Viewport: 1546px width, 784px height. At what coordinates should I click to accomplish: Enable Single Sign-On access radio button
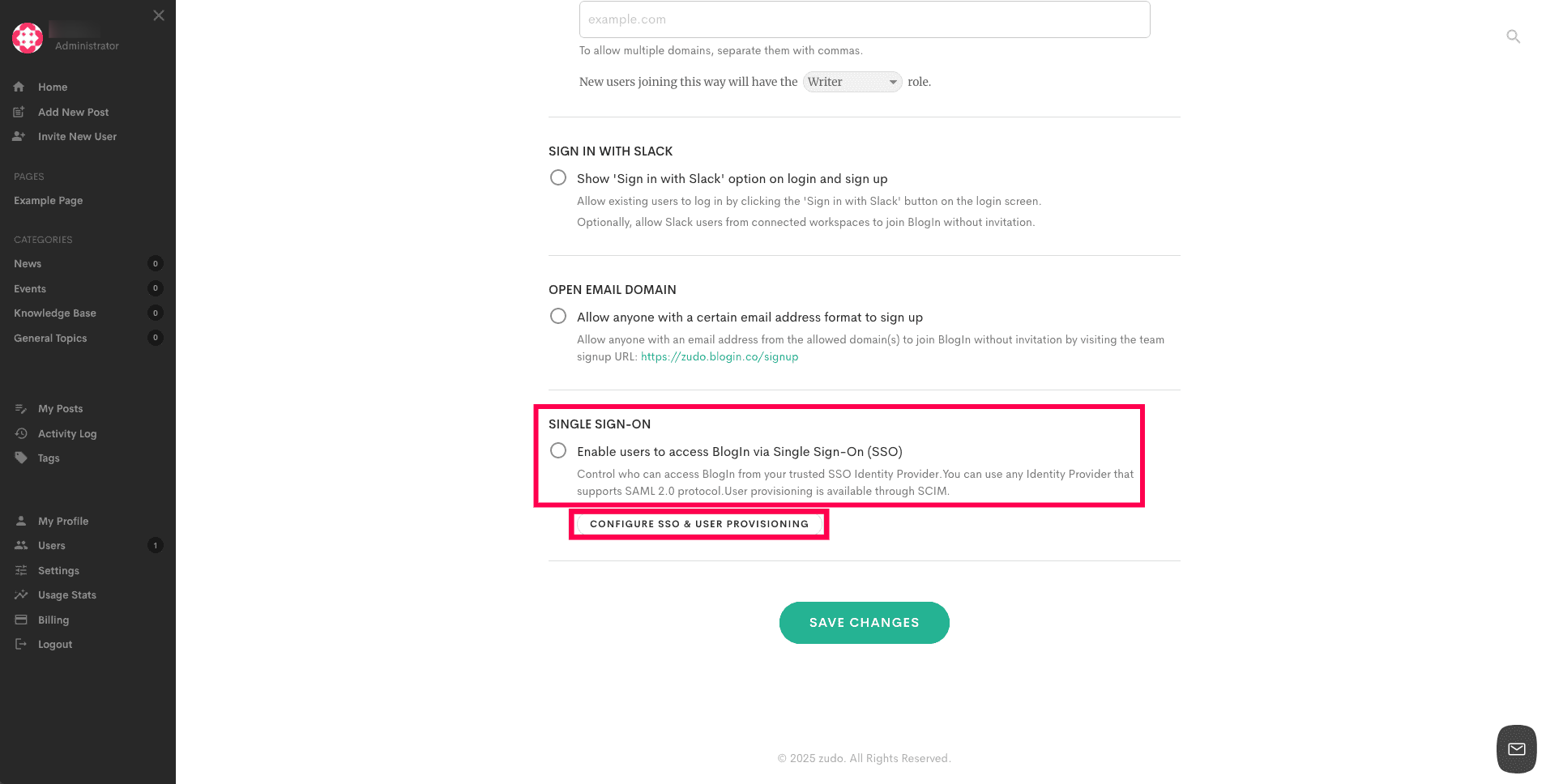pos(558,450)
